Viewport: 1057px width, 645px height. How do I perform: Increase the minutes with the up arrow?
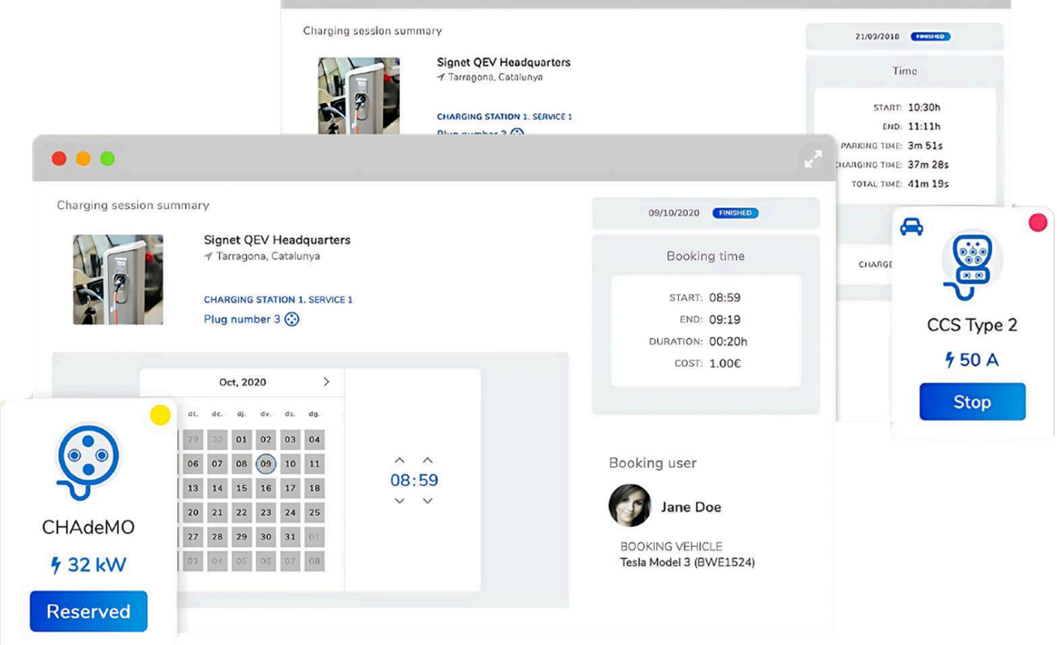(x=427, y=460)
